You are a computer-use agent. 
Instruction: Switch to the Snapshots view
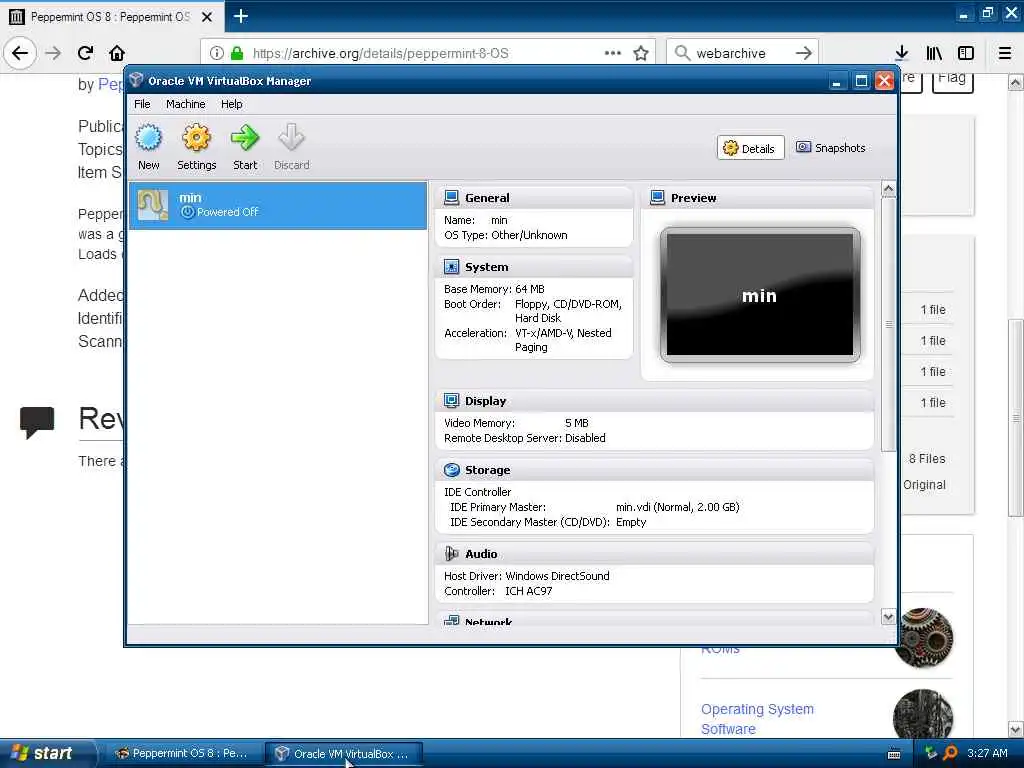831,148
